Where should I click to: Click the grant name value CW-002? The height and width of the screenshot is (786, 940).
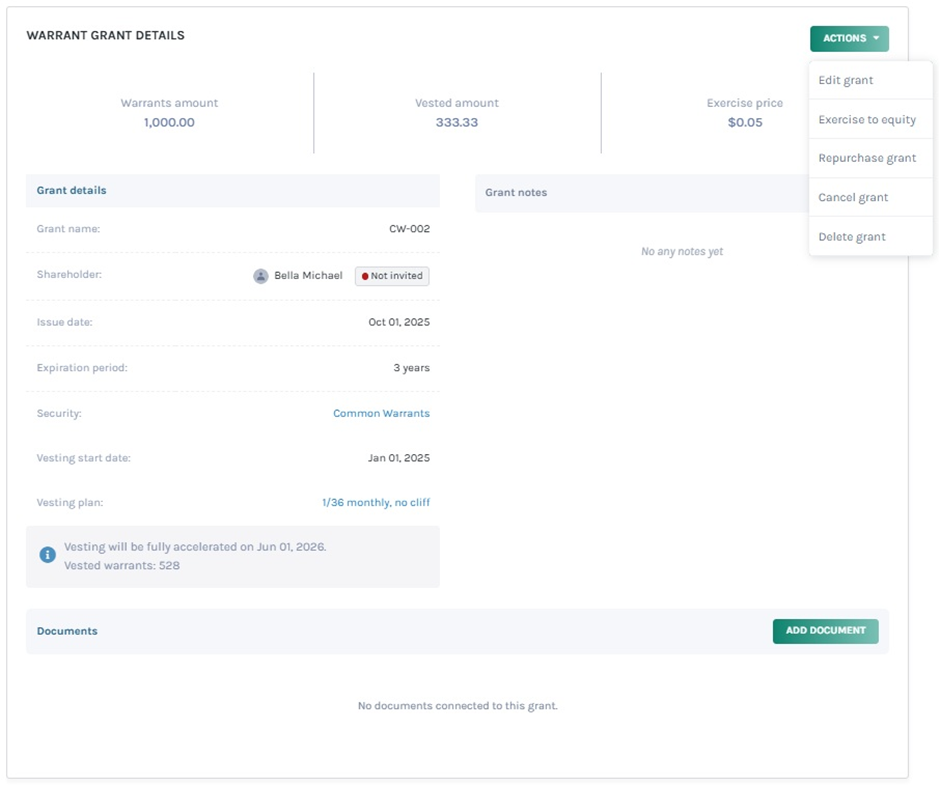point(409,229)
